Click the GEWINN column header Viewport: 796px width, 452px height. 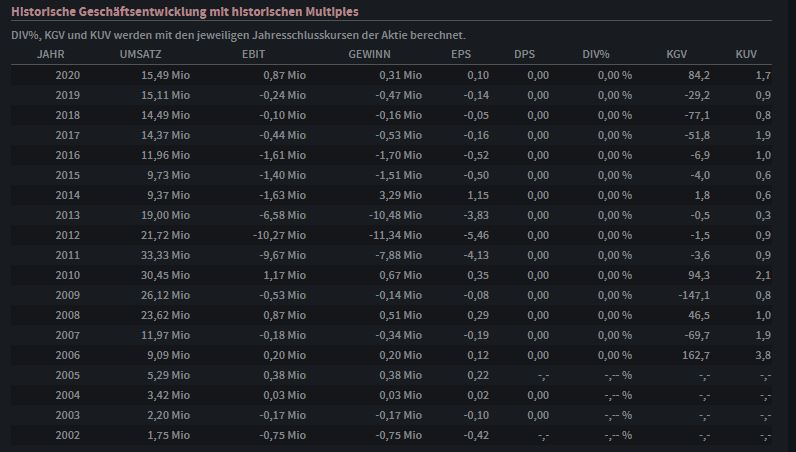(x=369, y=54)
